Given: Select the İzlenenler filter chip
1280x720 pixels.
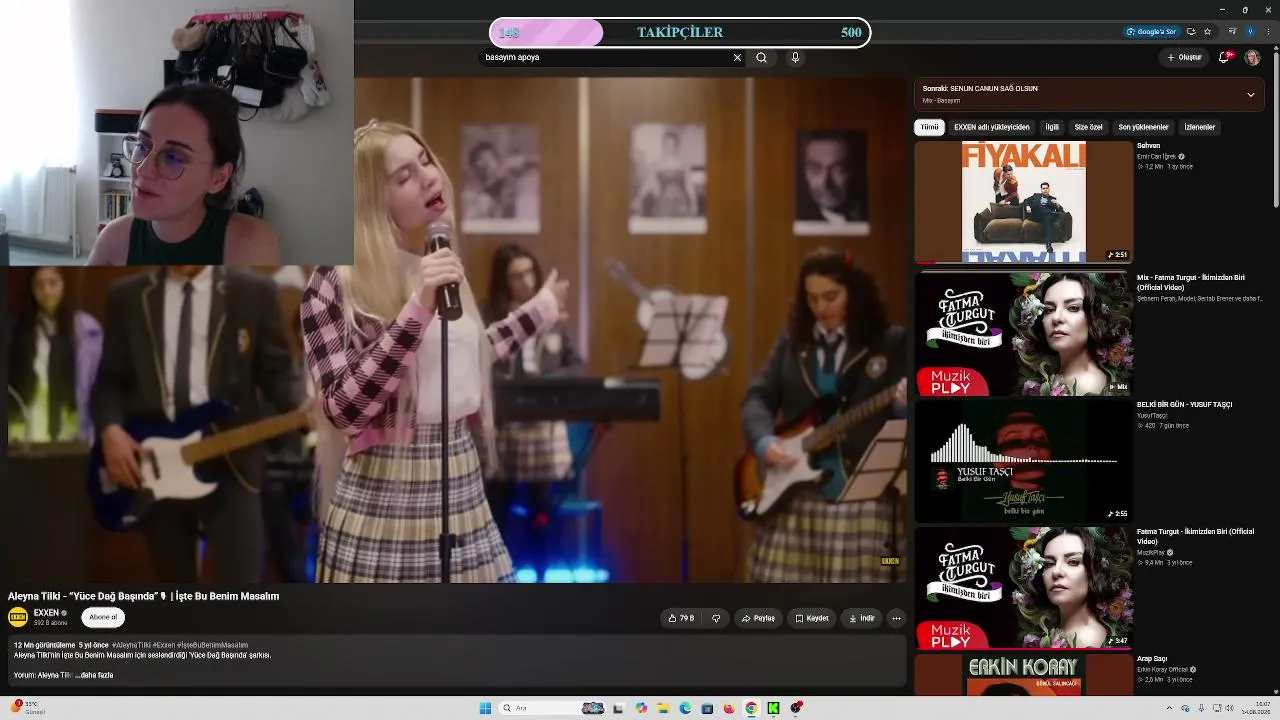Looking at the screenshot, I should pos(1199,127).
